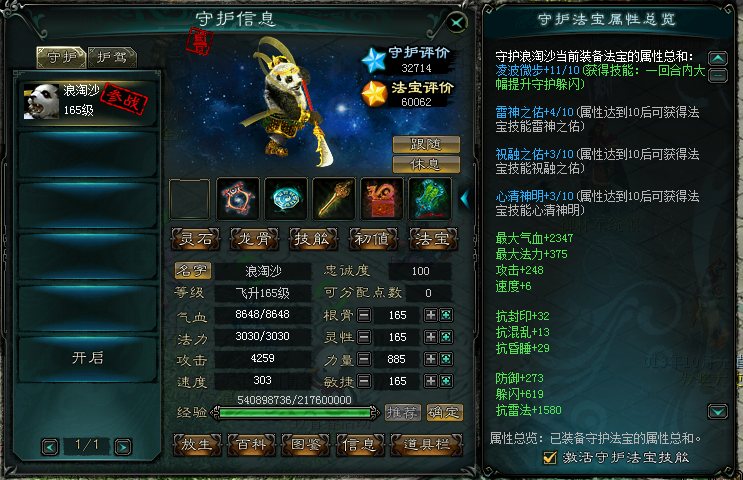Select the green jade treasure icon
This screenshot has width=743, height=480.
coord(430,199)
